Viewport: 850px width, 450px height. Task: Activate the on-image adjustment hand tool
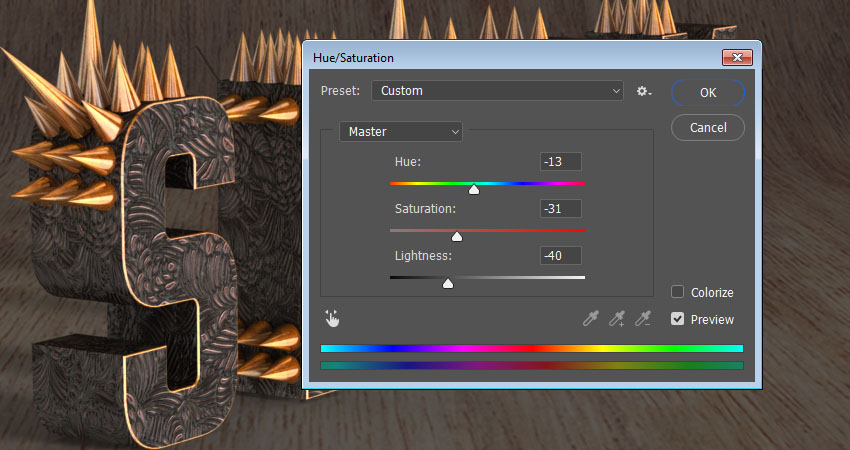[x=332, y=319]
